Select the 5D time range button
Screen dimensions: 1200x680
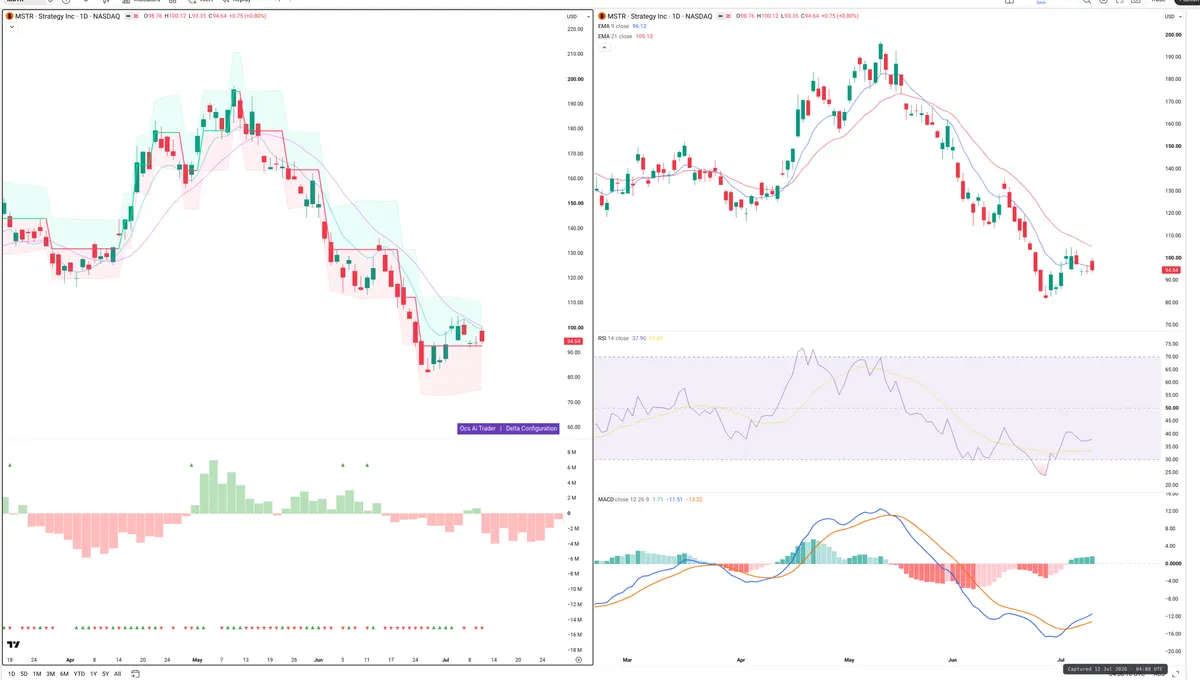click(x=23, y=674)
